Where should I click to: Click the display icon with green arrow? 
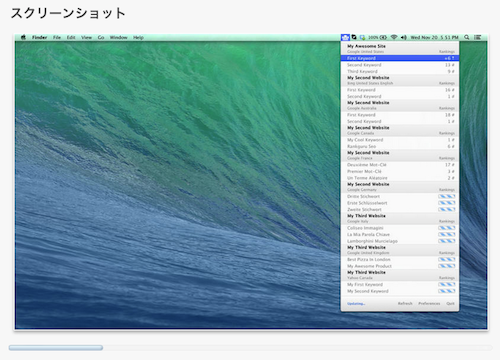coord(362,37)
